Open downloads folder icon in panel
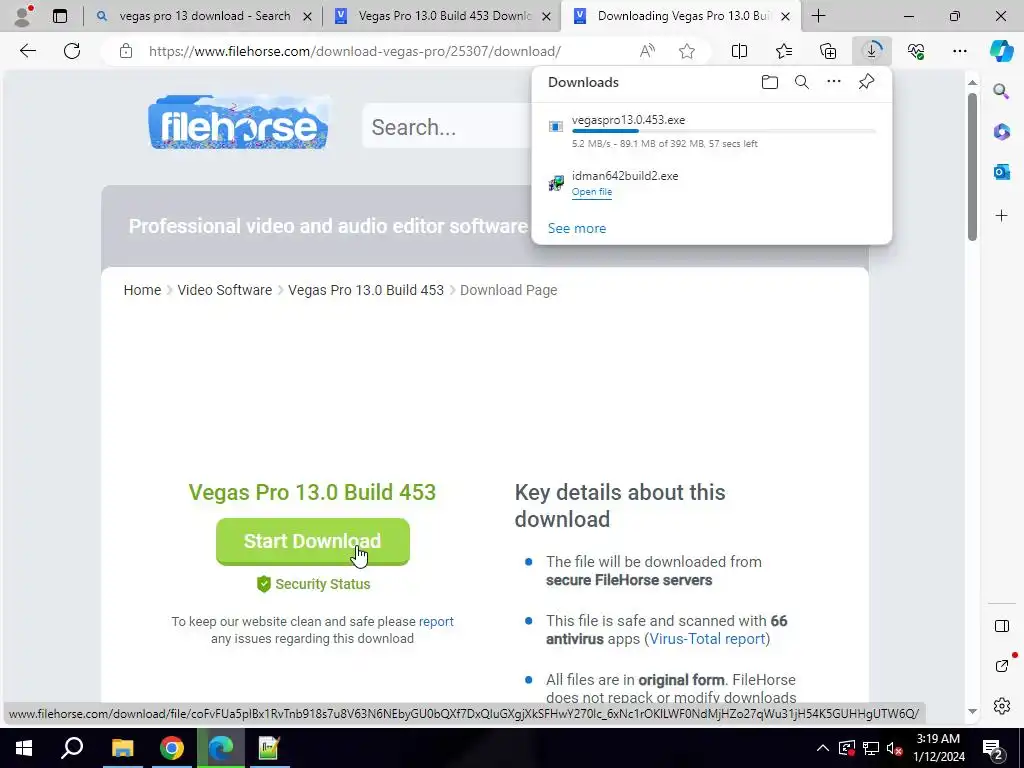Image resolution: width=1024 pixels, height=768 pixels. 770,82
